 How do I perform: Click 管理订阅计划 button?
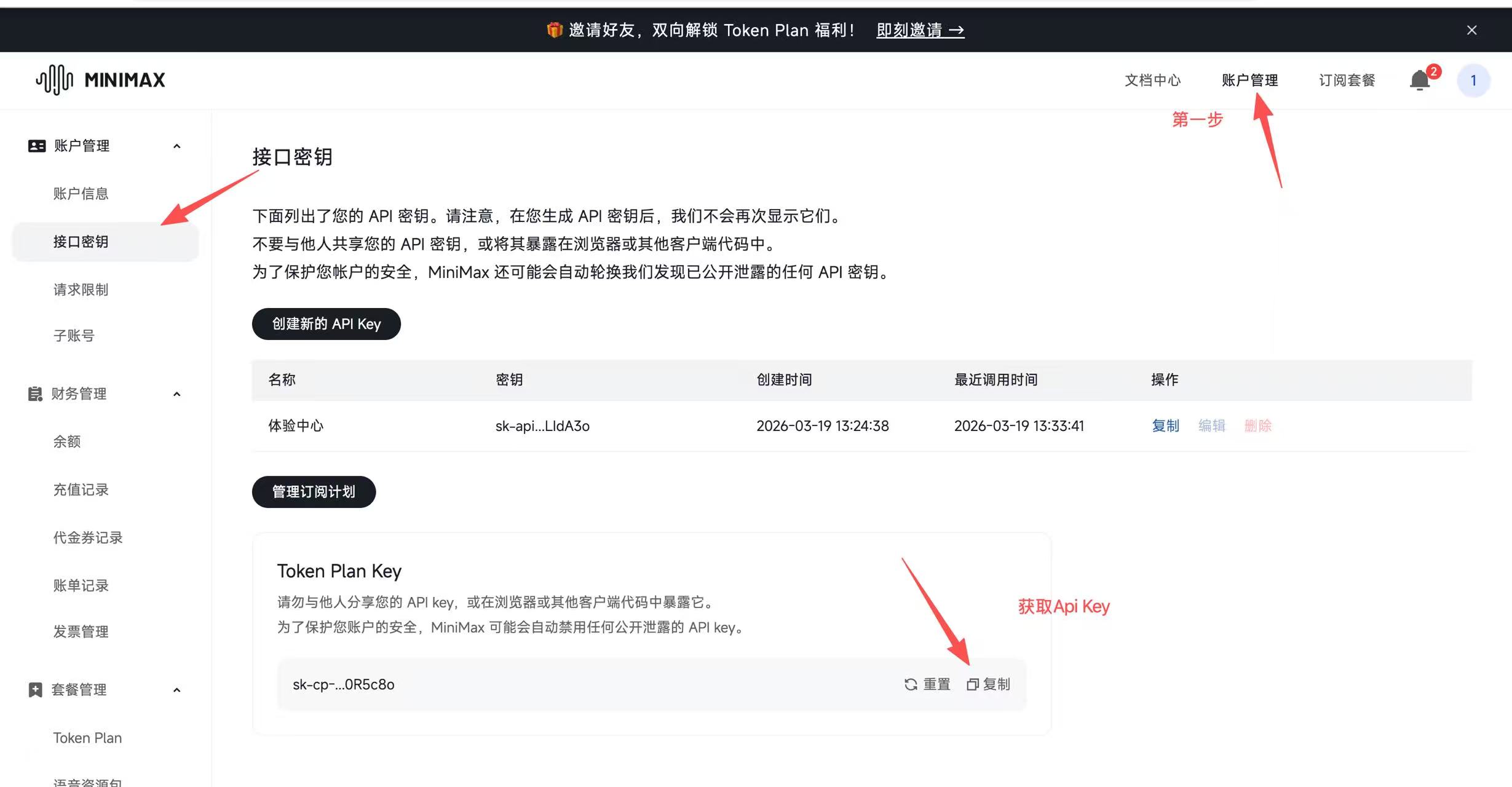pyautogui.click(x=314, y=492)
